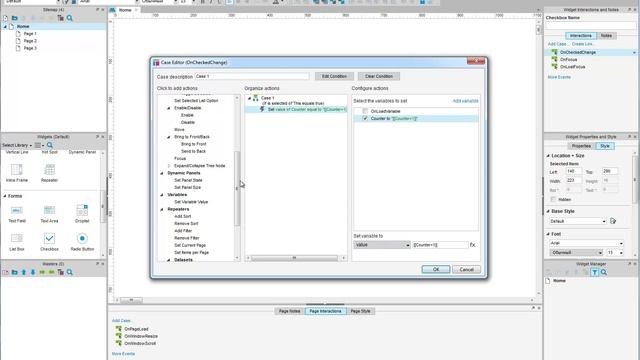Confirm the dialog with OK
Image resolution: width=640 pixels, height=360 pixels.
point(436,269)
